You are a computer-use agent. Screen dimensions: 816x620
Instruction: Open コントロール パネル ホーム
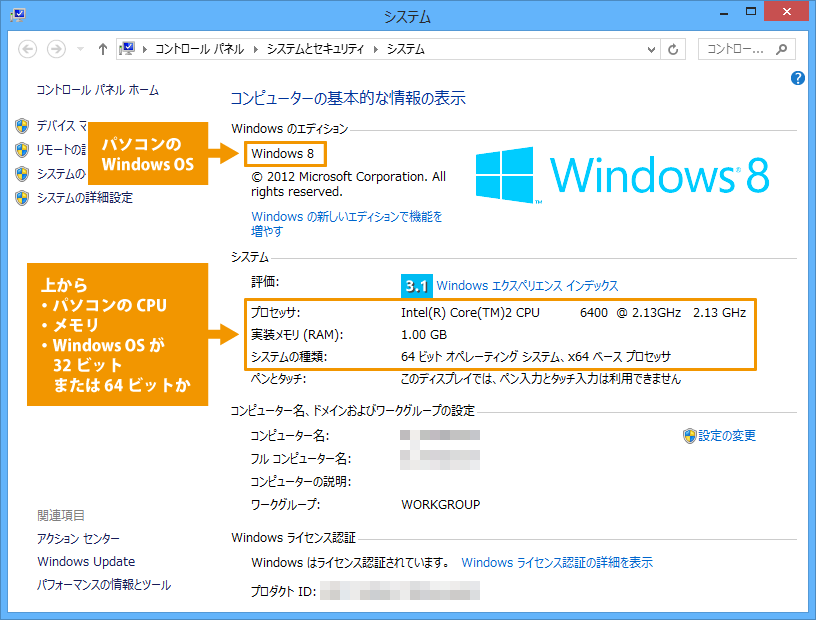[97, 90]
